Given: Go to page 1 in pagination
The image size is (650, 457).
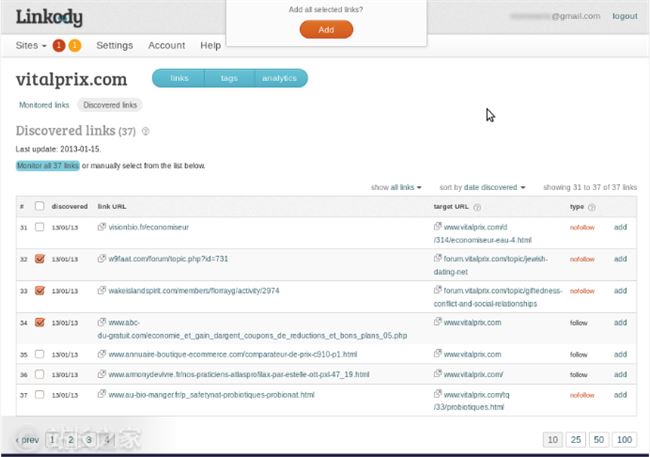Looking at the screenshot, I should tap(52, 440).
